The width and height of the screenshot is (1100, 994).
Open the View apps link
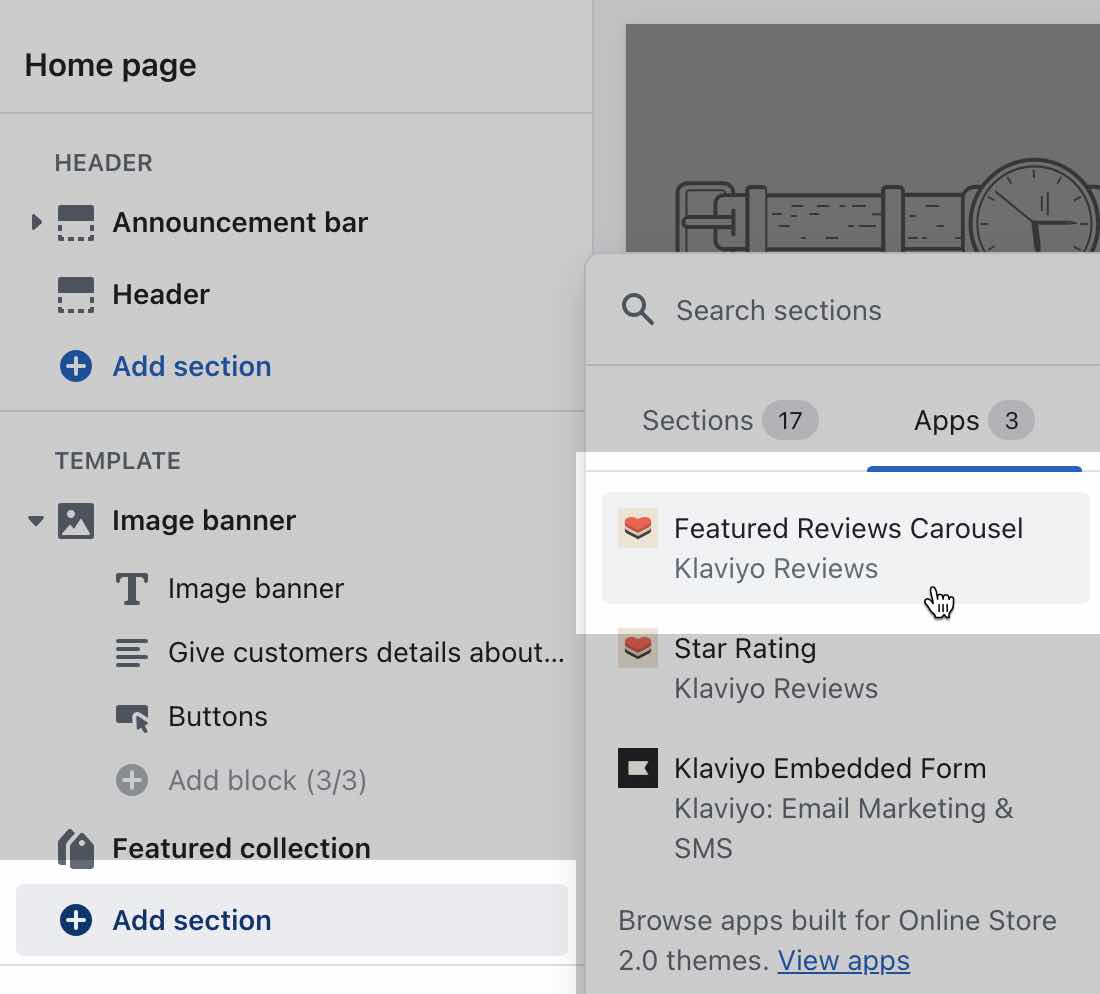point(843,960)
